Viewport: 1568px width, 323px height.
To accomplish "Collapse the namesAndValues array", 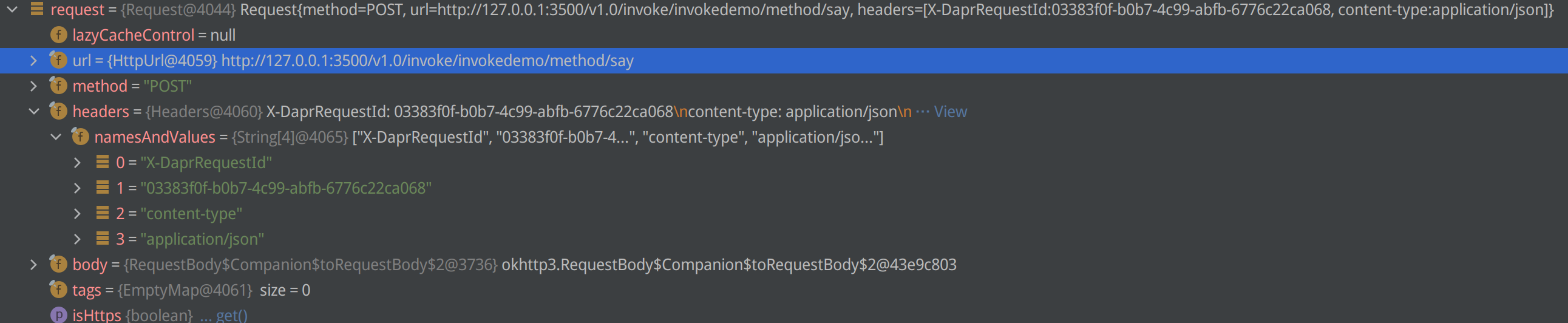I will tap(56, 137).
